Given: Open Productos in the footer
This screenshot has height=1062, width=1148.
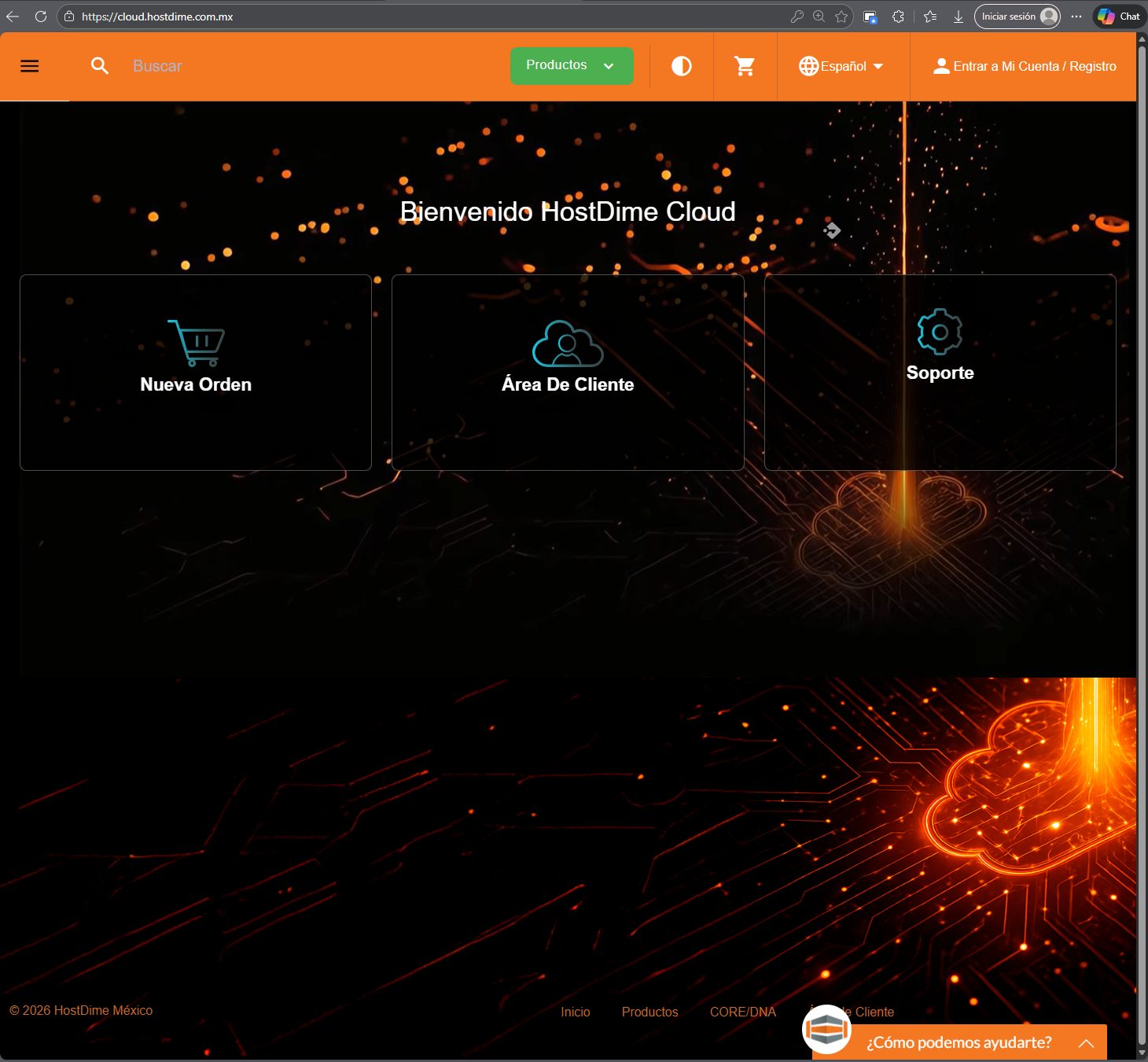Looking at the screenshot, I should [x=649, y=1012].
